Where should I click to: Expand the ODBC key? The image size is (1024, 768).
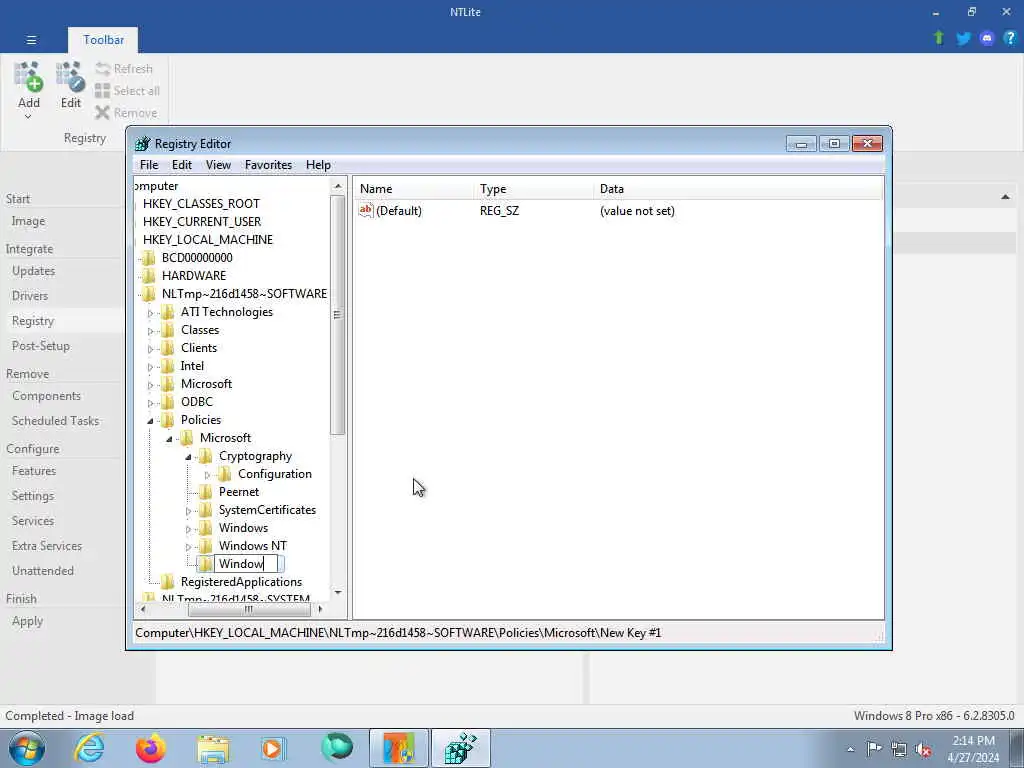[150, 403]
